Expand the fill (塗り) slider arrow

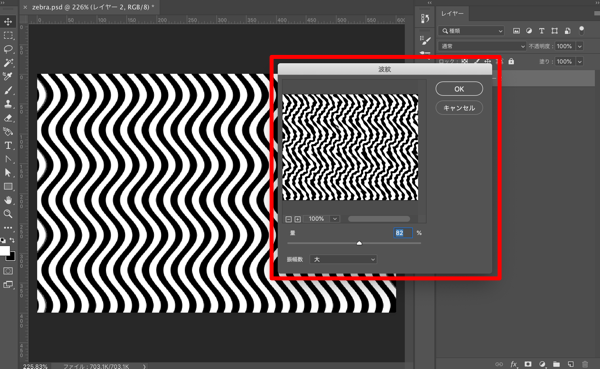tap(580, 62)
